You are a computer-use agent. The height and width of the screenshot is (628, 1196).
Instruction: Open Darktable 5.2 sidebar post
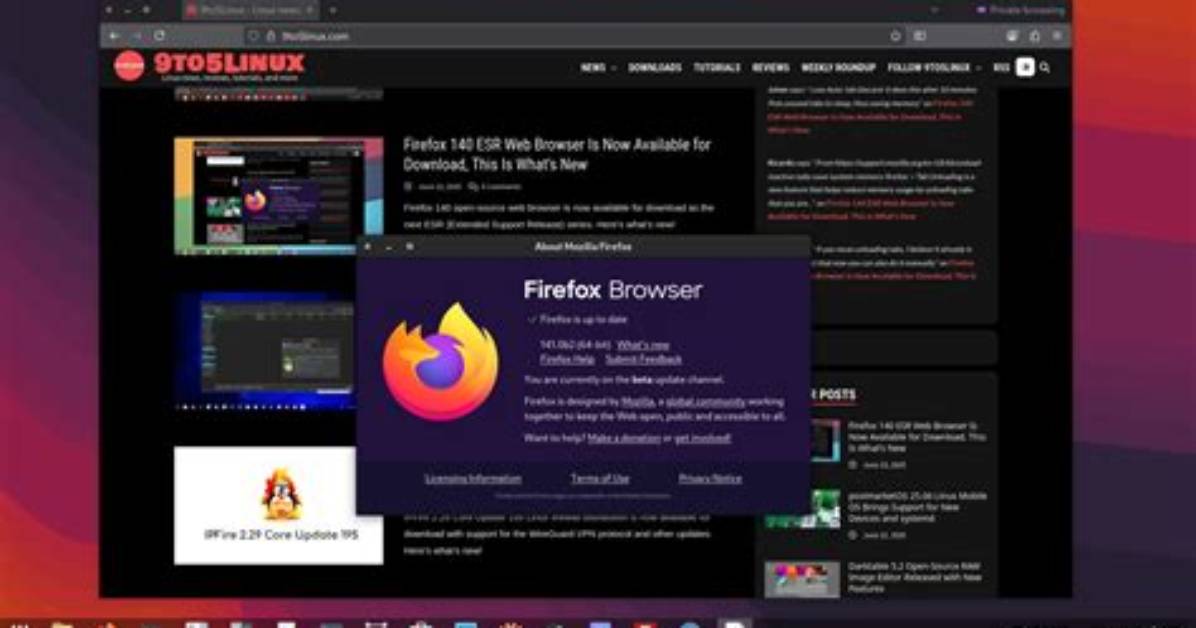pyautogui.click(x=915, y=578)
